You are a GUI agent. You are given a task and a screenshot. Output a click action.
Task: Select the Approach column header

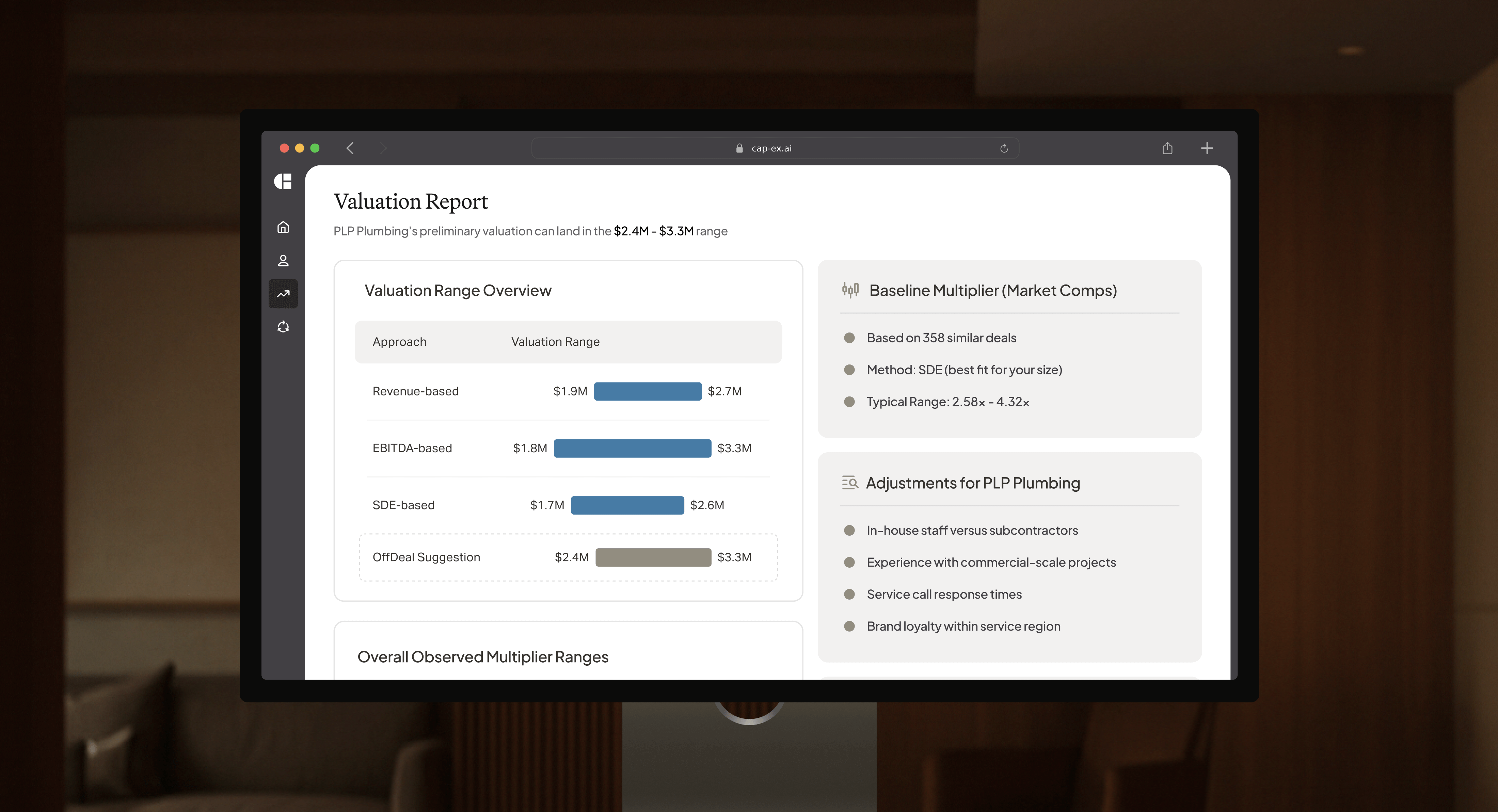[399, 342]
